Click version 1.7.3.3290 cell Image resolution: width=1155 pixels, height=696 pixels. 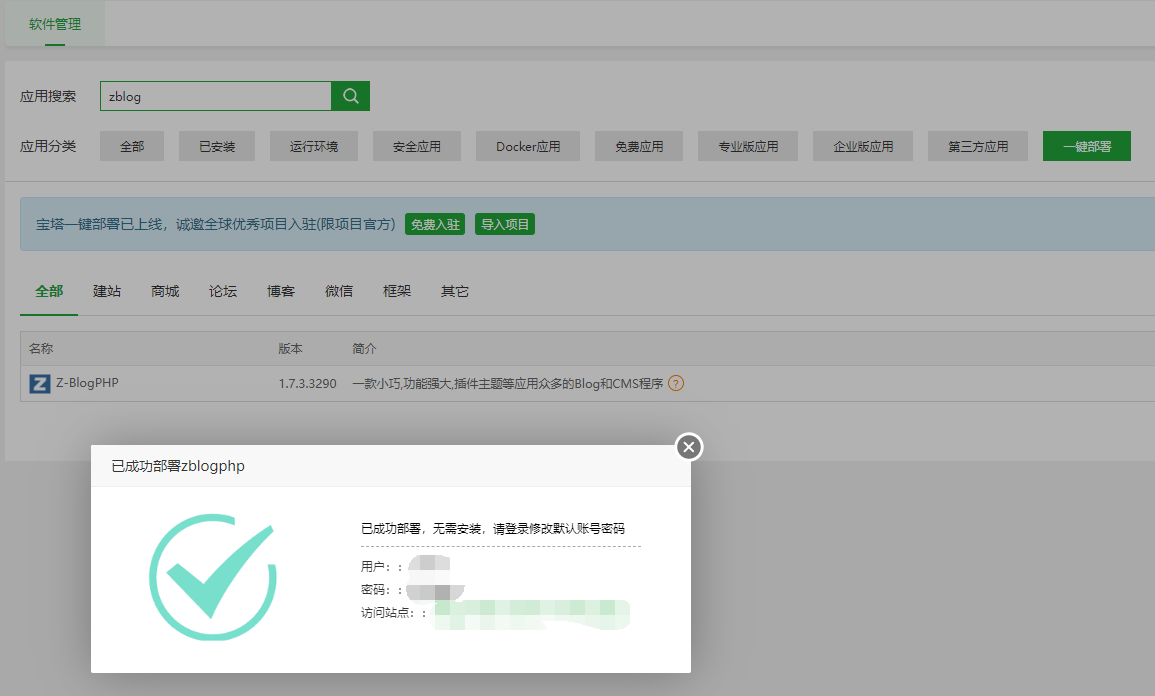pos(307,384)
